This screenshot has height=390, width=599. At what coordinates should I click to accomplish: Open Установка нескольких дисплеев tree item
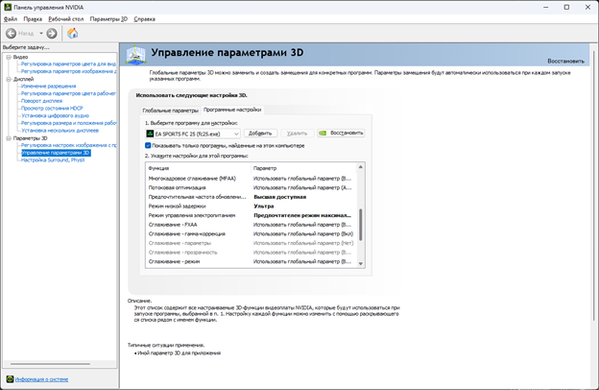pyautogui.click(x=60, y=130)
